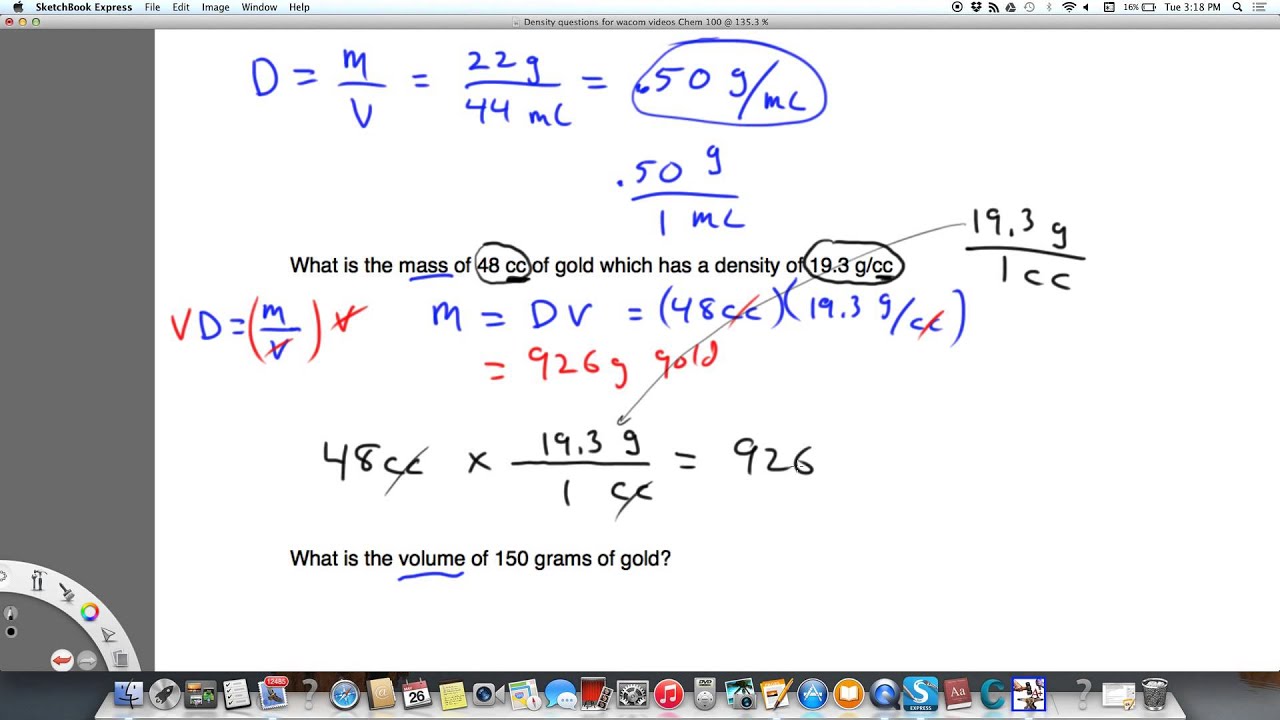Open the Help menu
Image resolution: width=1280 pixels, height=720 pixels.
[299, 7]
